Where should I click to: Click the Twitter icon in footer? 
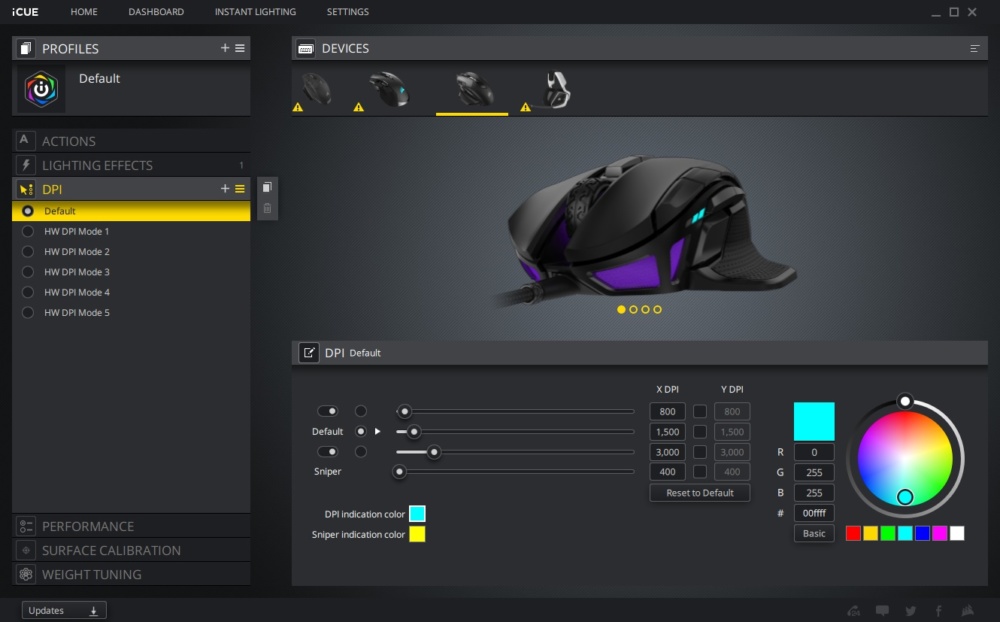pyautogui.click(x=911, y=611)
